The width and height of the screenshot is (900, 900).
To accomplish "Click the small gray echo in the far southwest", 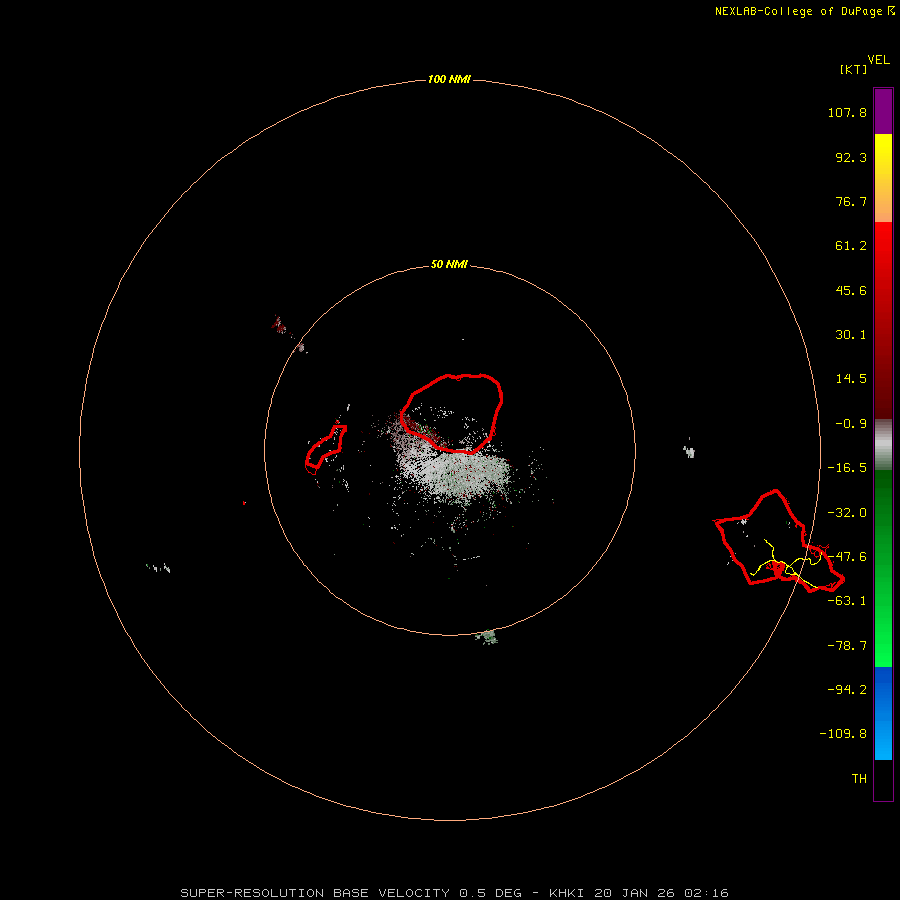I will (x=159, y=568).
